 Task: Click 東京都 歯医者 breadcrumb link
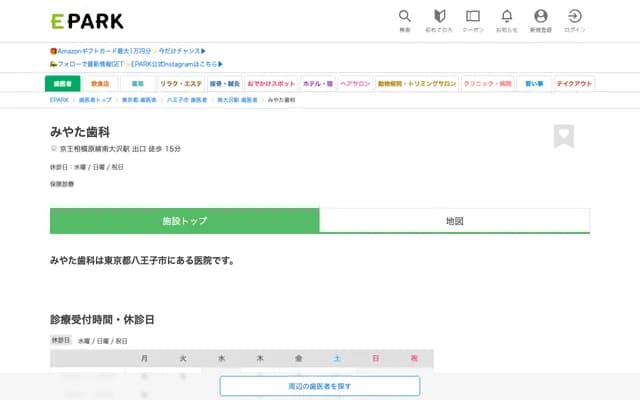pos(140,101)
